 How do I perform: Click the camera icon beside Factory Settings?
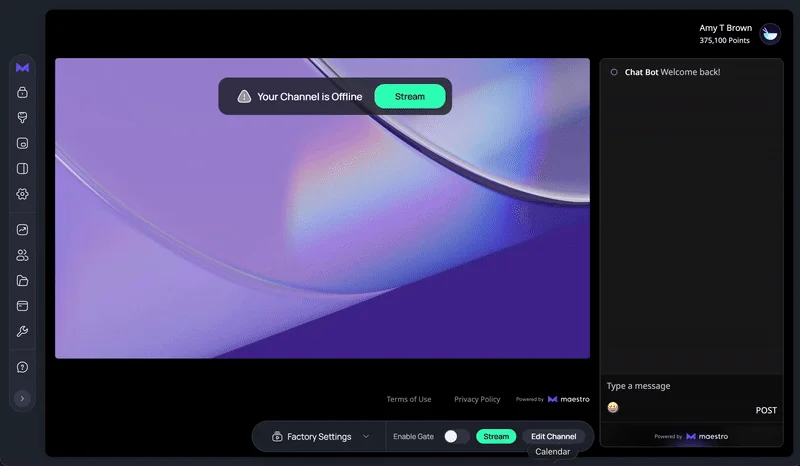(277, 436)
